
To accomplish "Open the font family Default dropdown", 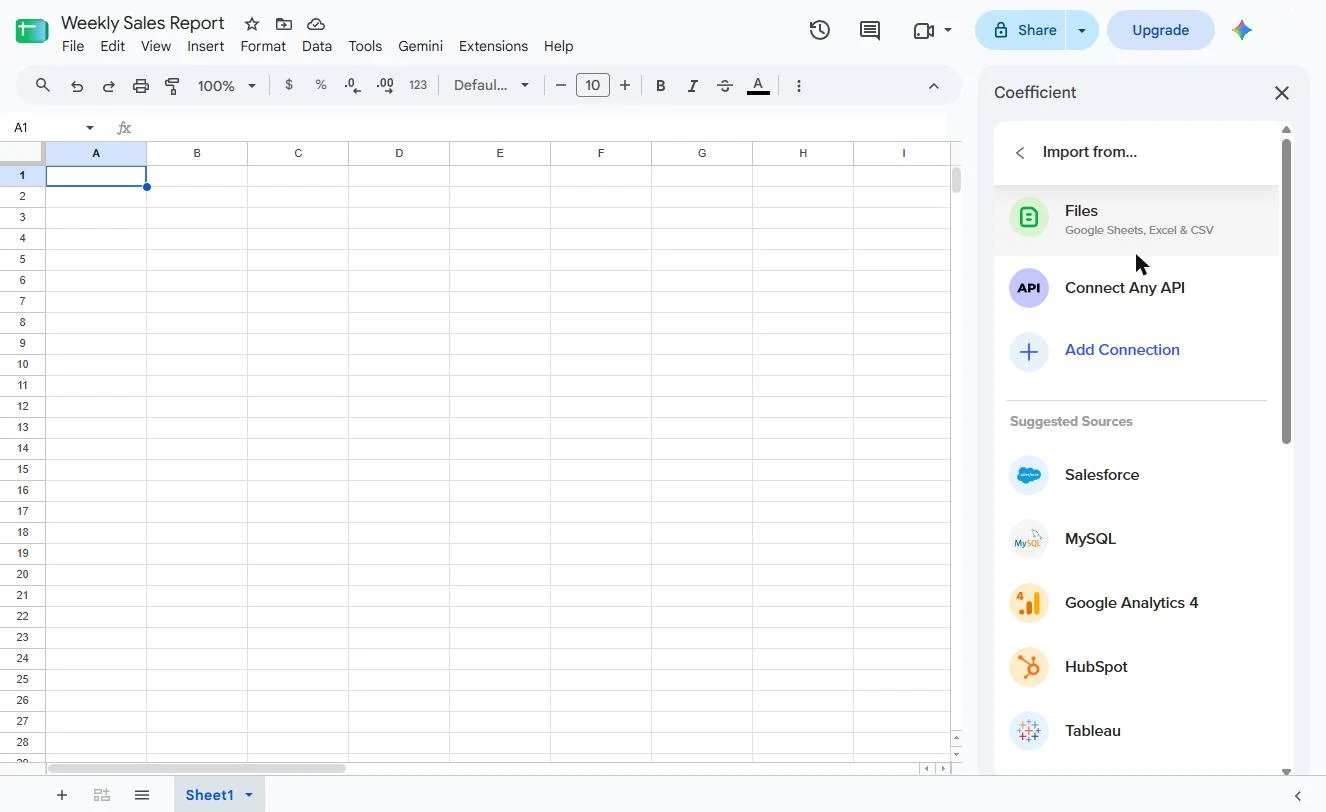I will pos(491,86).
